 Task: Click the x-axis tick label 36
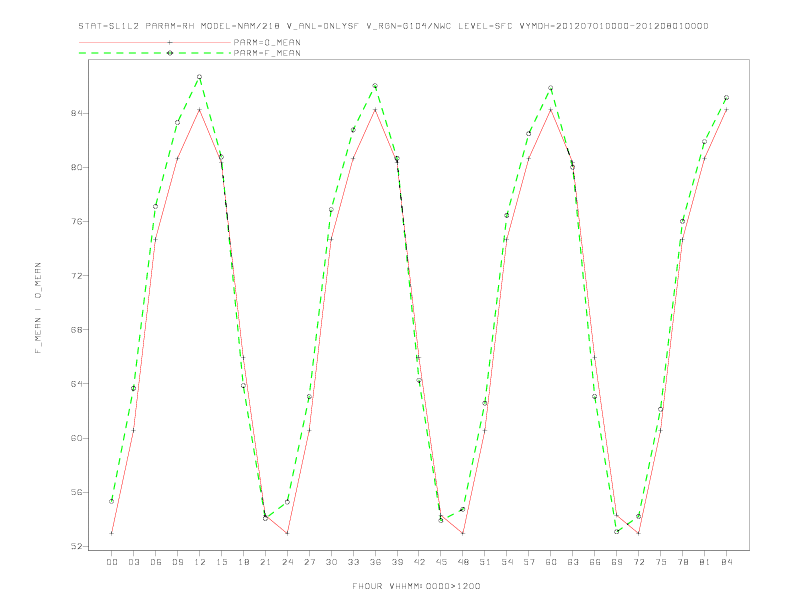tap(375, 562)
